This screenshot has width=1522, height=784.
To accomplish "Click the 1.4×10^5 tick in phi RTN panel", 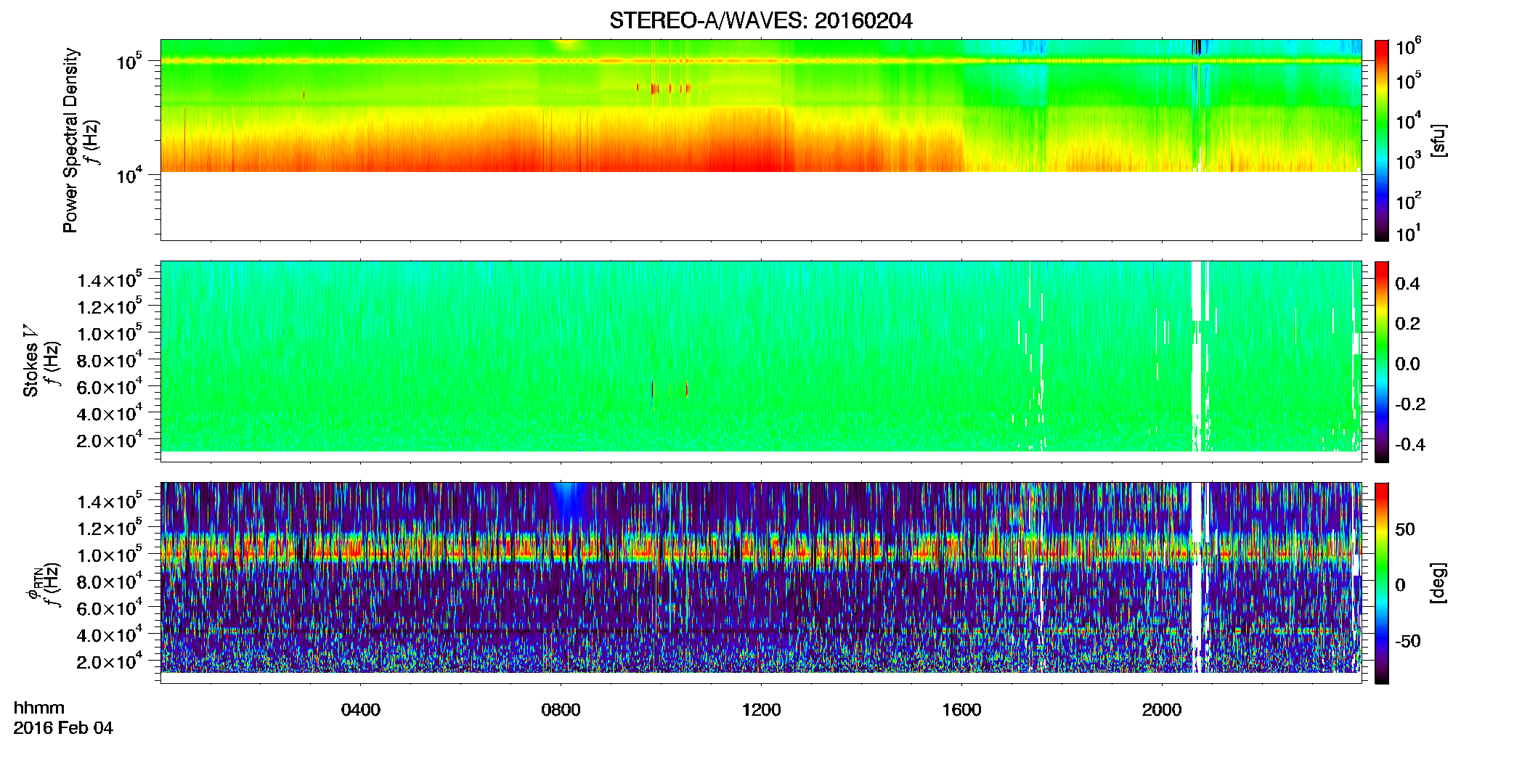I will coord(109,501).
